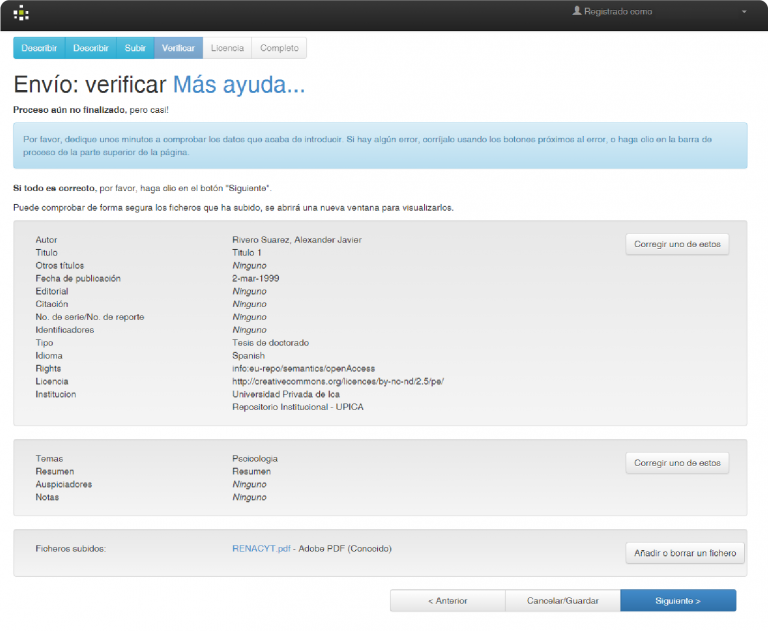The image size is (768, 631).
Task: Open the RENACYT.pdf uploaded file
Action: tap(261, 549)
